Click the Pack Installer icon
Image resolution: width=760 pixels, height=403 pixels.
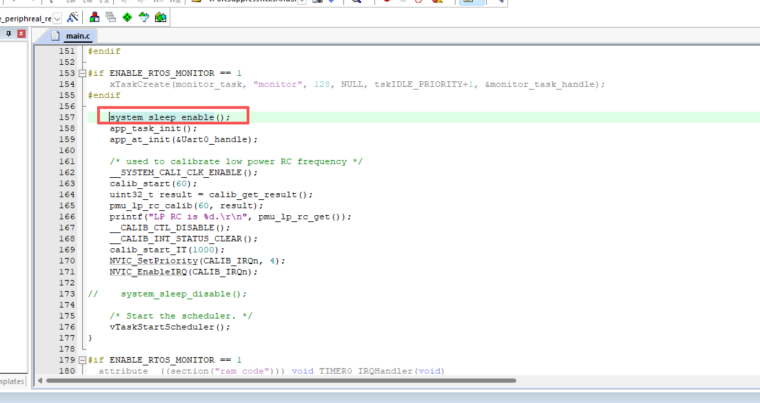click(160, 18)
